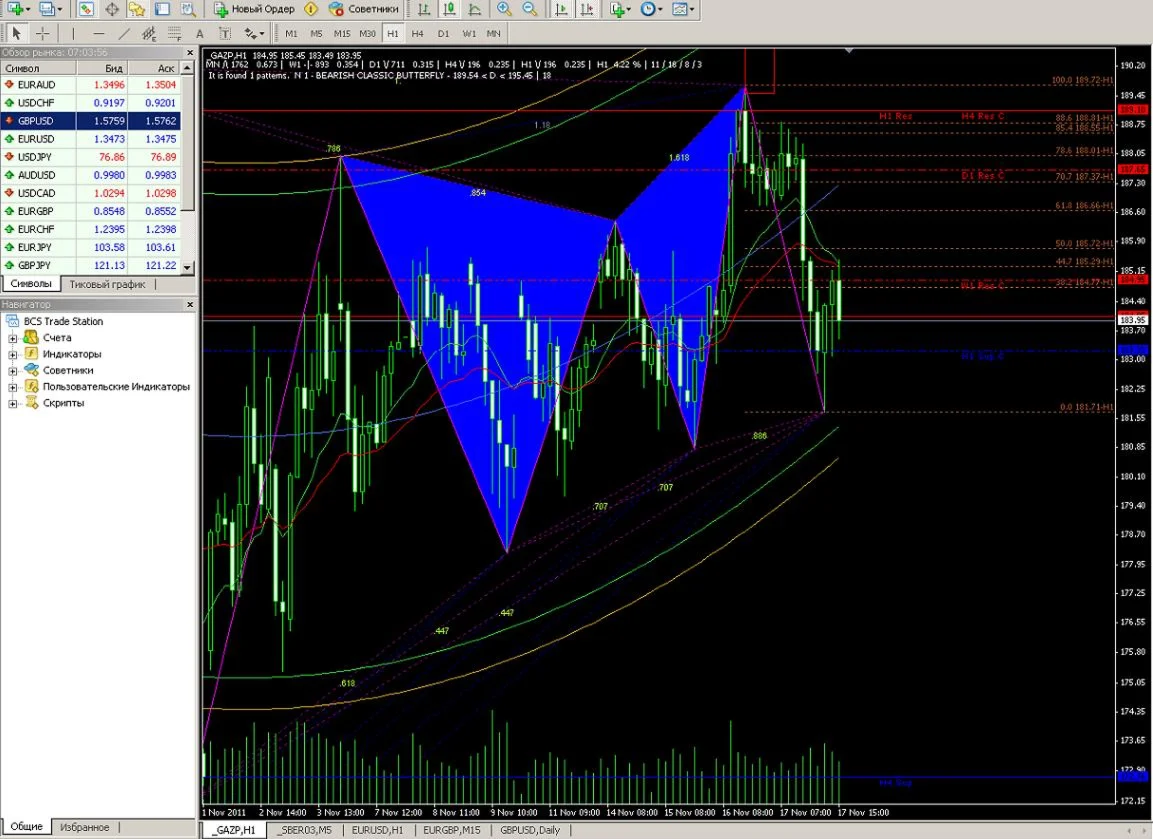Click the Символ column header
This screenshot has height=839, width=1153.
pos(38,68)
